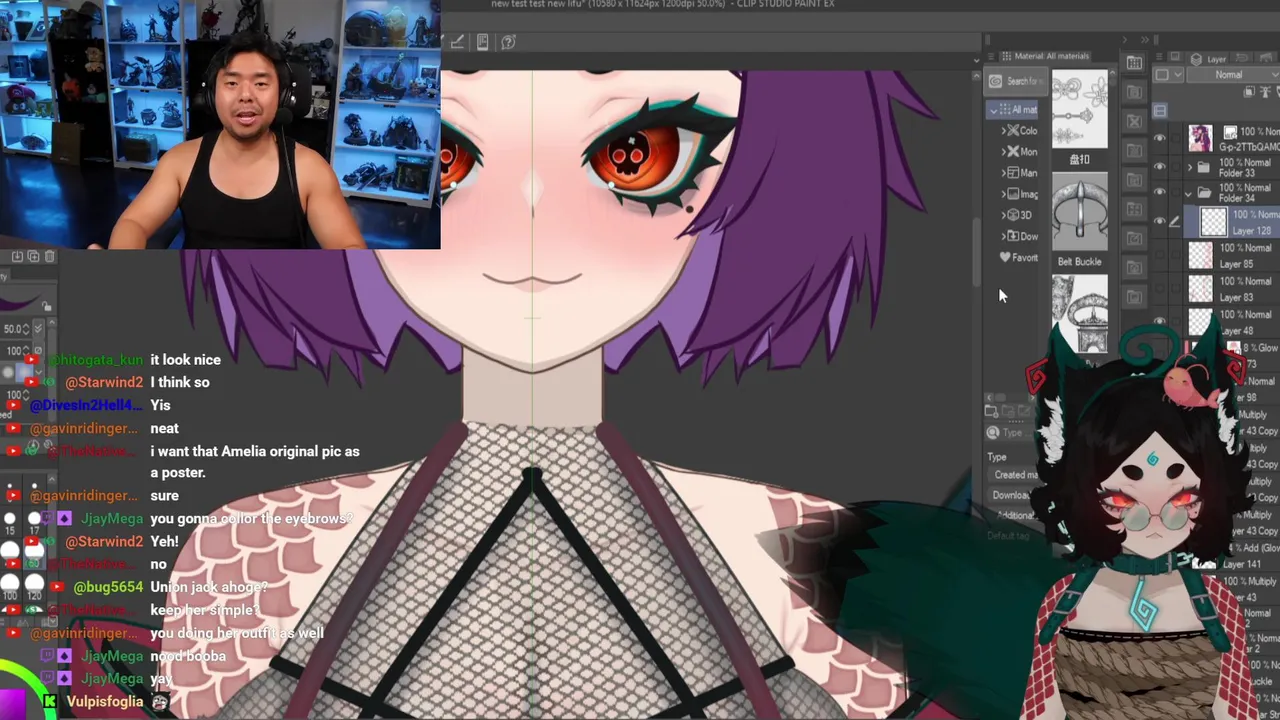The width and height of the screenshot is (1280, 720).
Task: Expand the Manga material category
Action: [x=1004, y=173]
